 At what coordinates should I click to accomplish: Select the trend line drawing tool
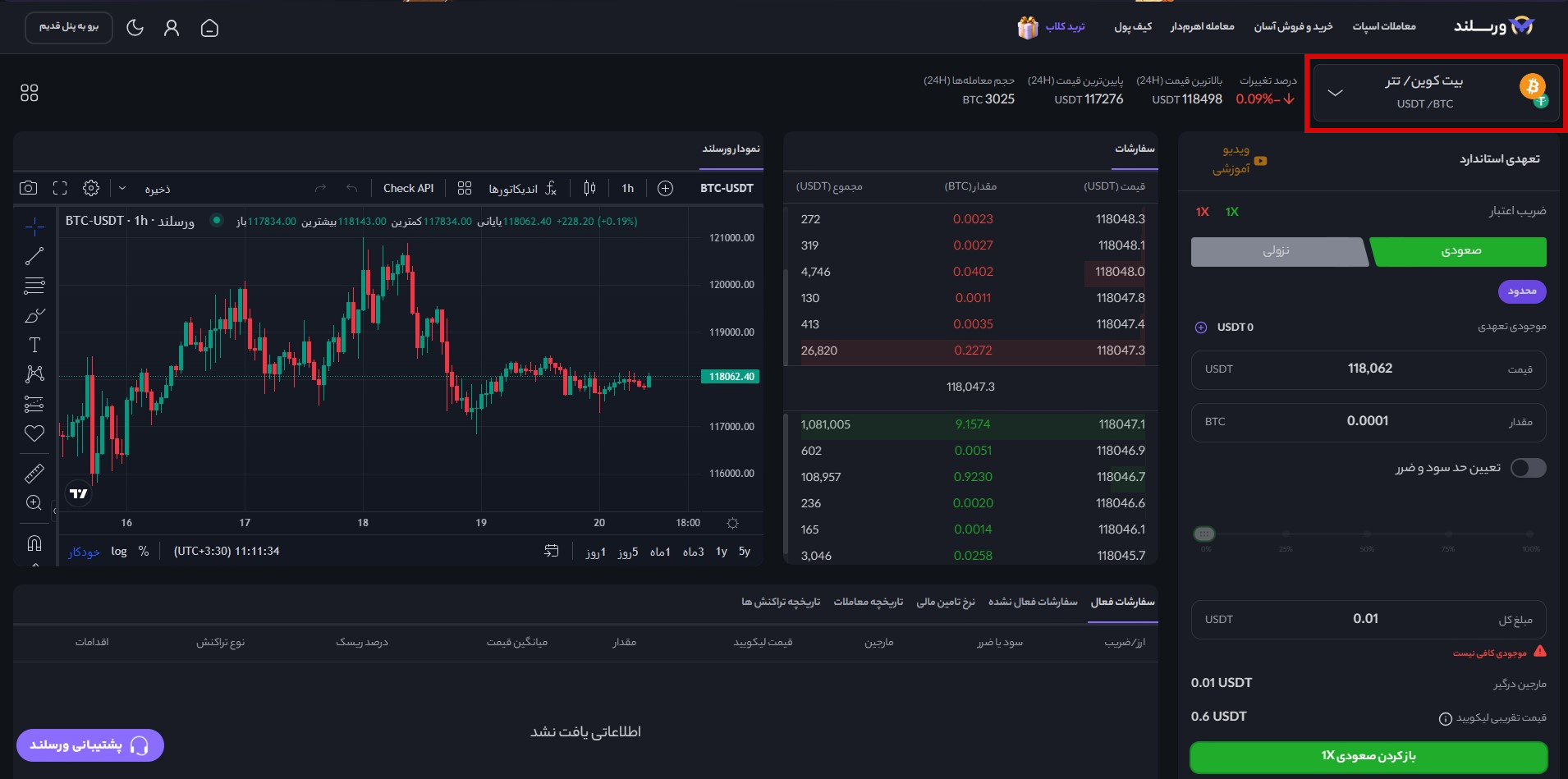(x=34, y=255)
